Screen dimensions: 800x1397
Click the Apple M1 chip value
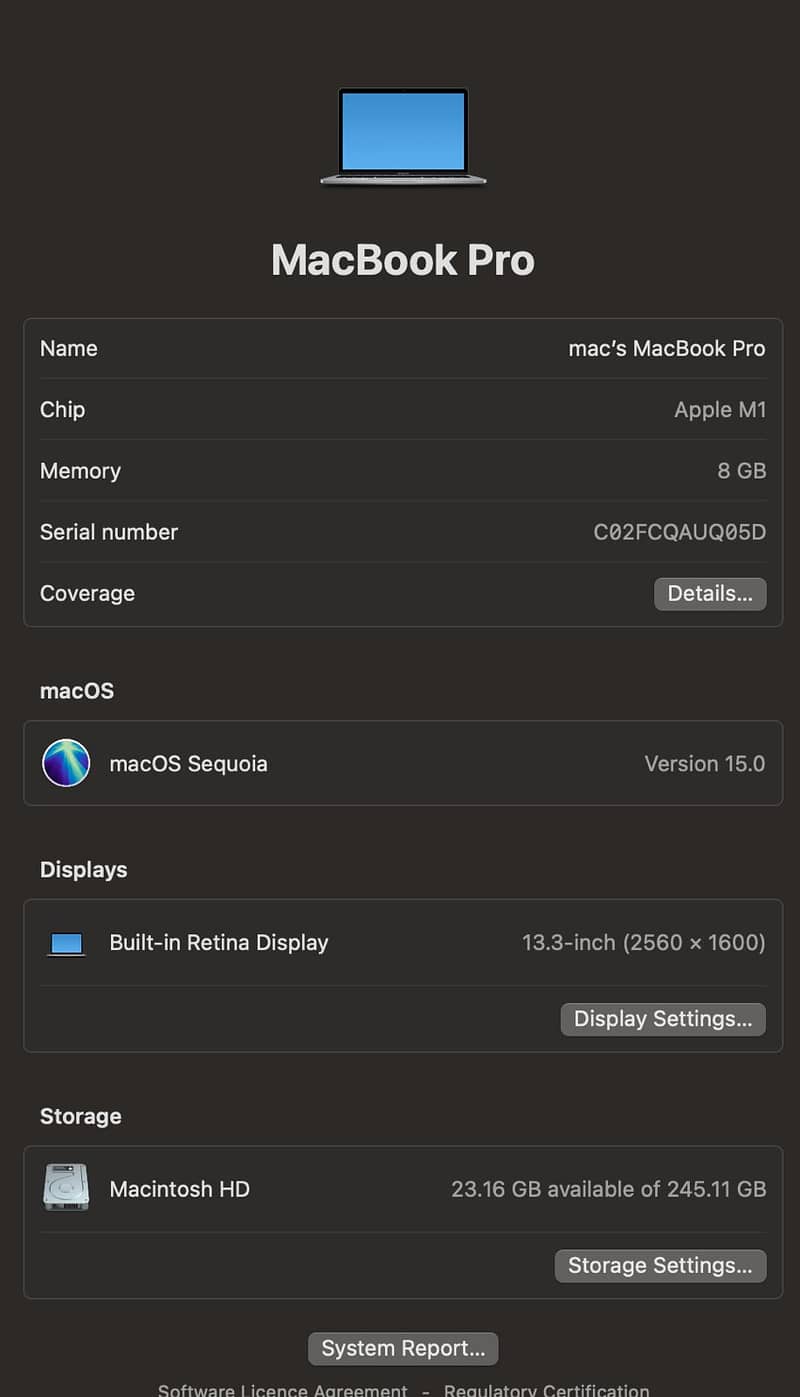point(719,410)
